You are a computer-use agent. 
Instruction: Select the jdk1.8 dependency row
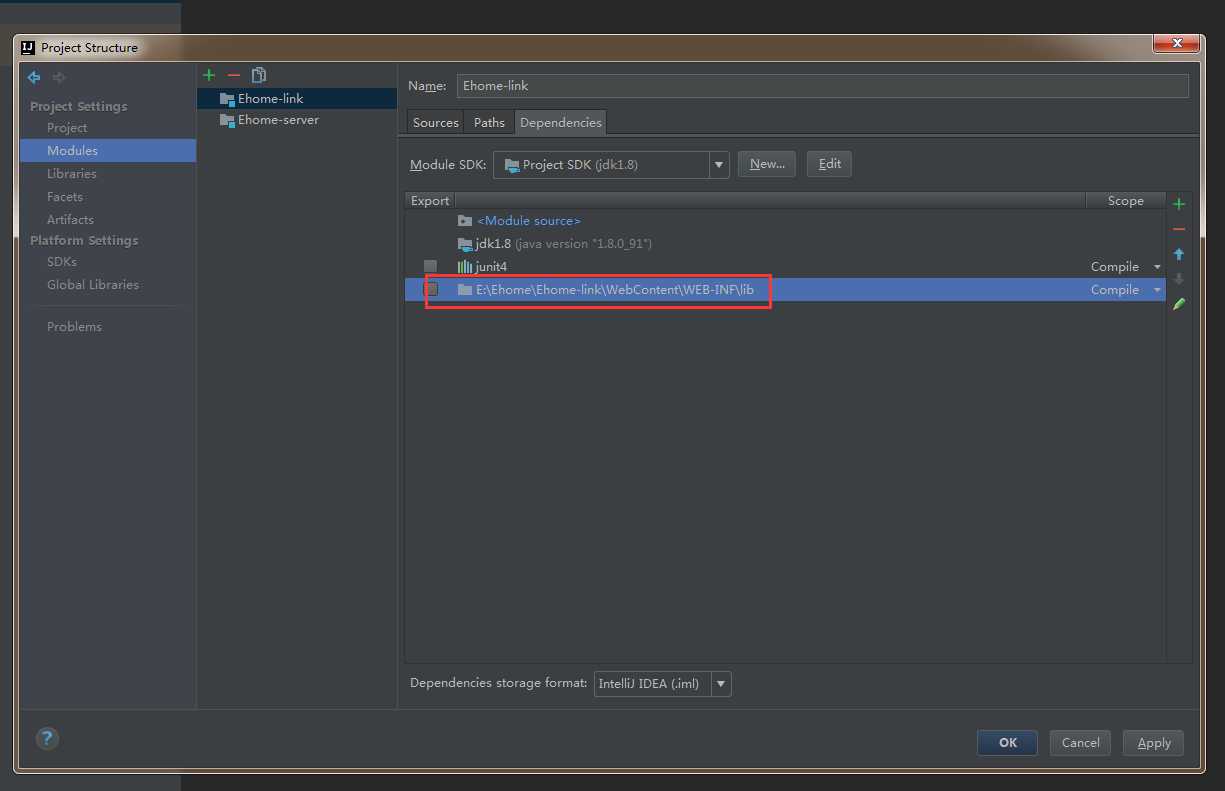785,244
